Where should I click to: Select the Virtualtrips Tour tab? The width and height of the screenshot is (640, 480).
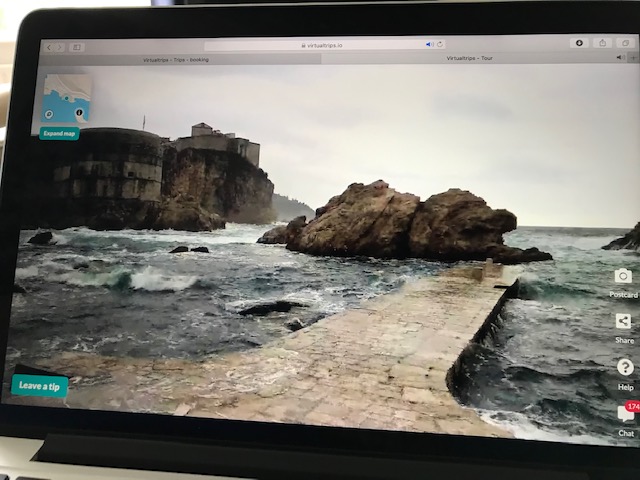[472, 59]
